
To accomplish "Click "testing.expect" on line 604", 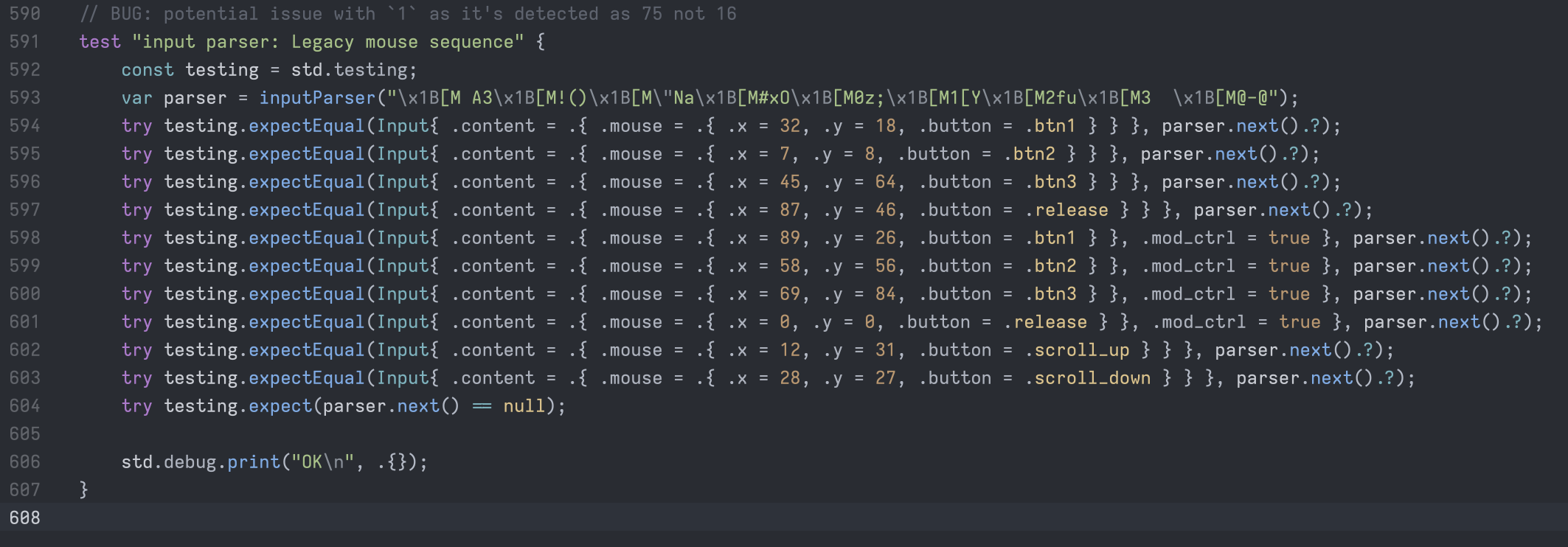I will pyautogui.click(x=237, y=406).
